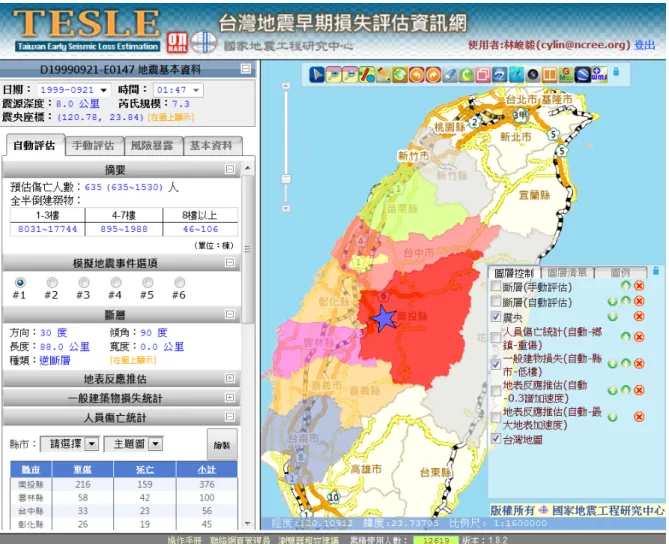
Task: Open the date dropdown showing 1999-0921
Action: [x=73, y=90]
